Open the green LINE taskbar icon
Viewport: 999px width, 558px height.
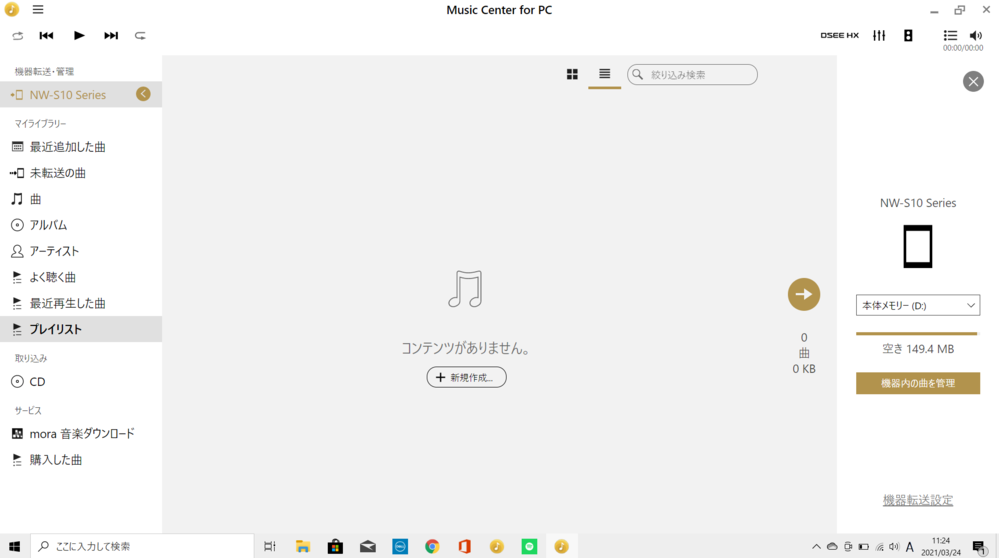tap(529, 546)
